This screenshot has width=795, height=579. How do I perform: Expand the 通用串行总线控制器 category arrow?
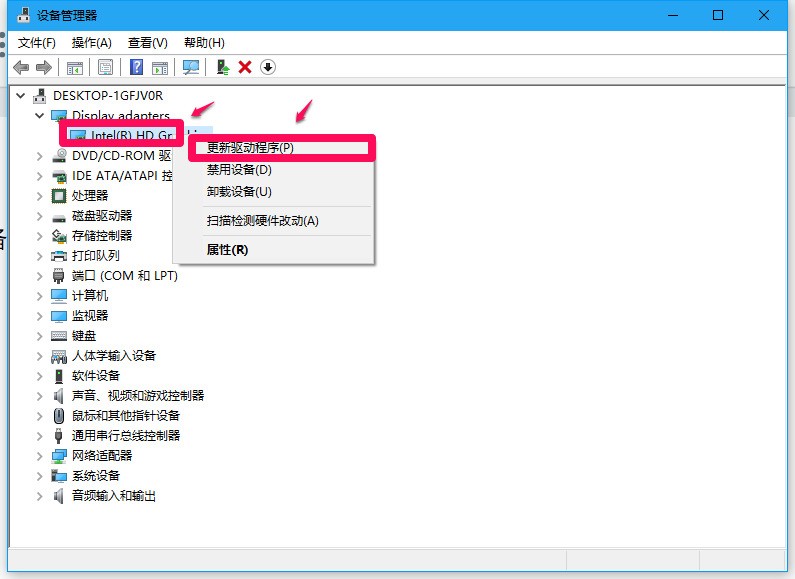click(40, 436)
